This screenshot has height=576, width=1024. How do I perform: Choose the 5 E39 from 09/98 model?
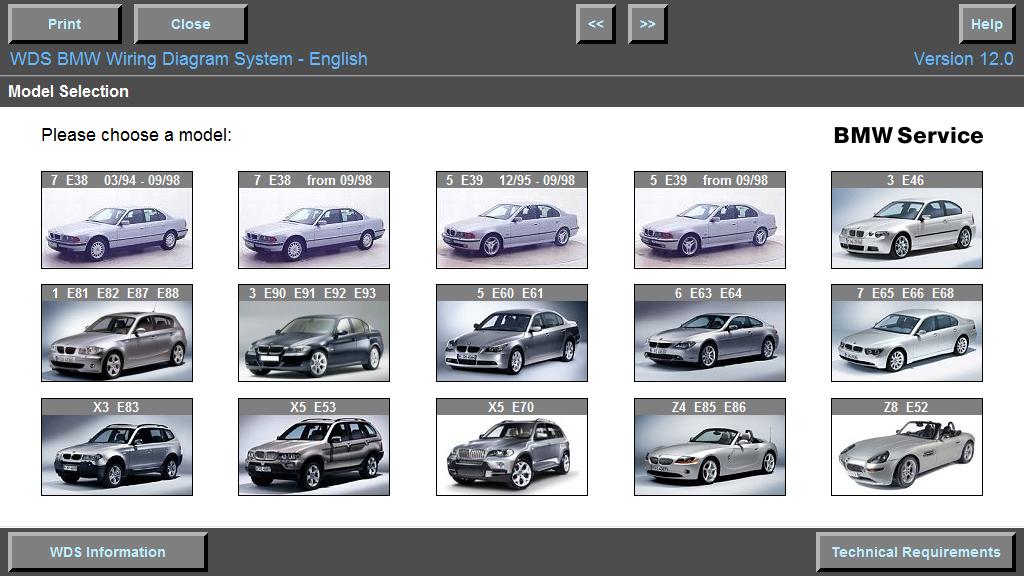pyautogui.click(x=710, y=220)
